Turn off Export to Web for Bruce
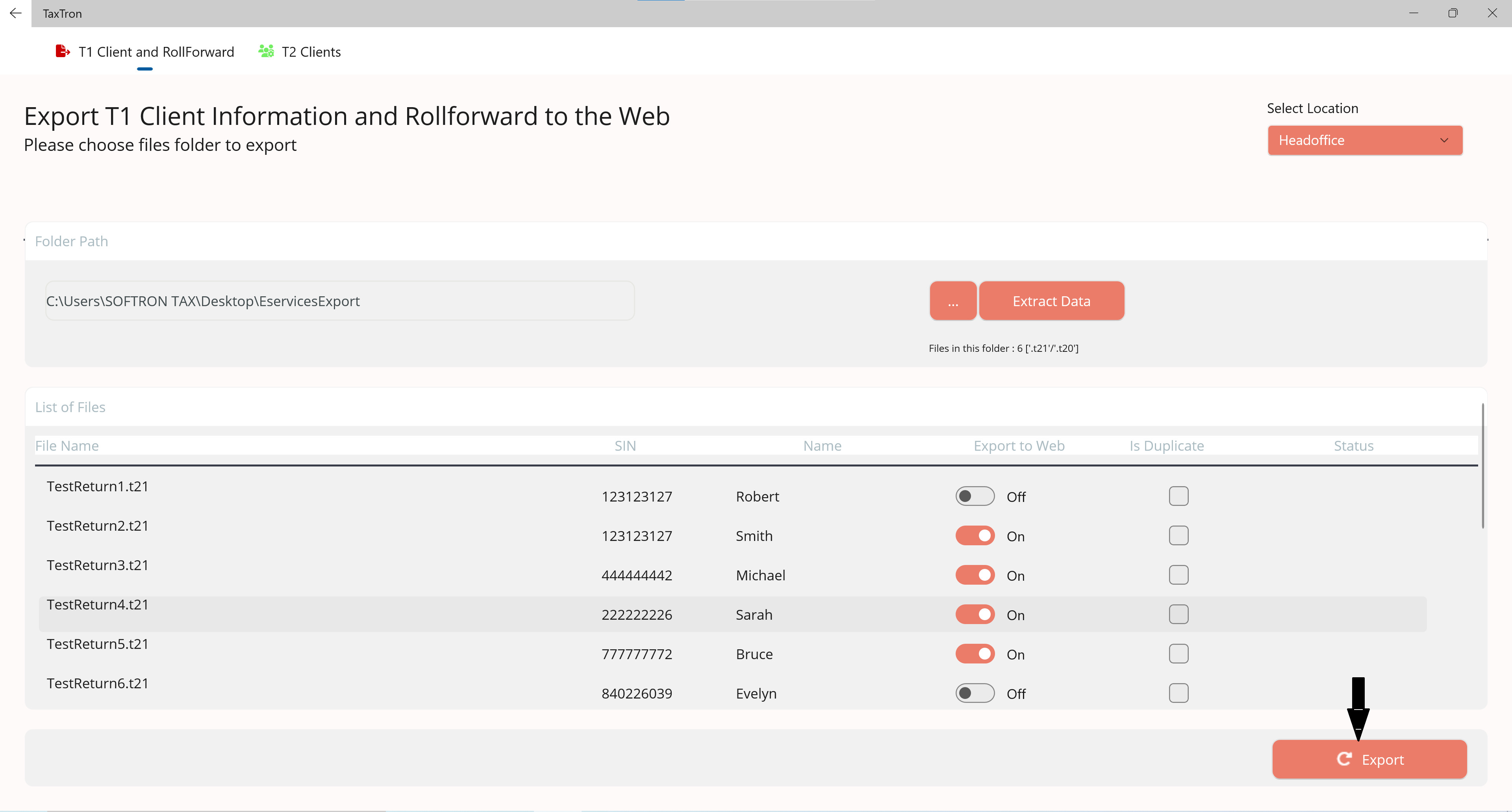Viewport: 1512px width, 812px height. [975, 654]
